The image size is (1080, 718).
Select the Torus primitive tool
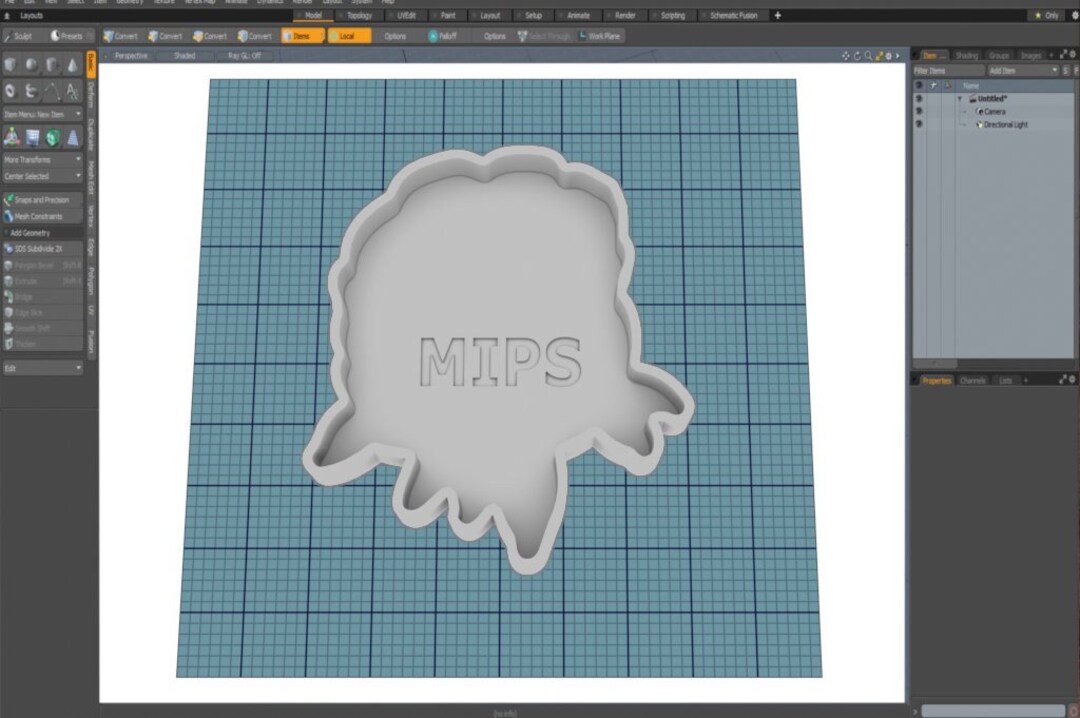click(10, 90)
